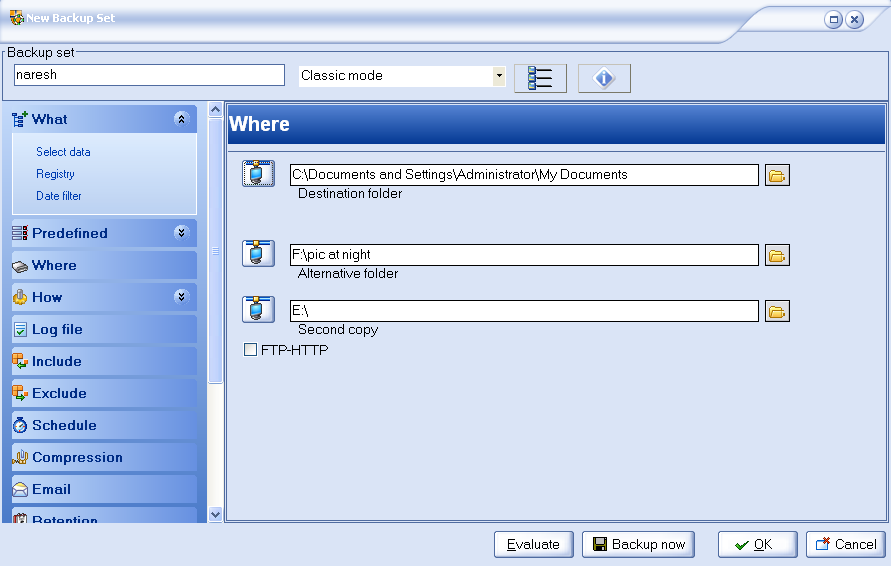Image resolution: width=891 pixels, height=566 pixels.
Task: Click the Cancel button
Action: 846,544
